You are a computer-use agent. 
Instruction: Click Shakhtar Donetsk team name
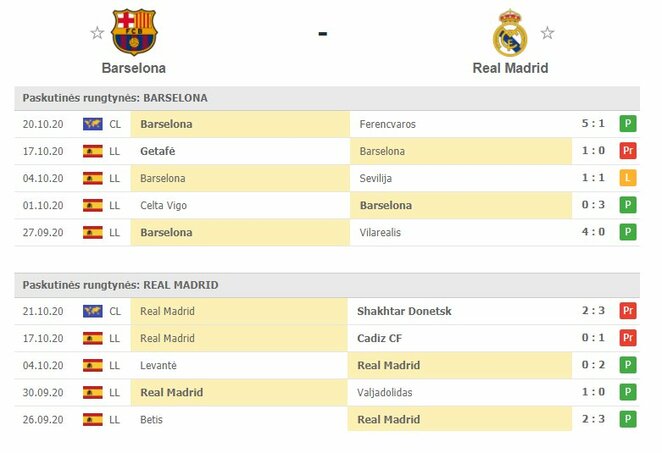point(404,311)
